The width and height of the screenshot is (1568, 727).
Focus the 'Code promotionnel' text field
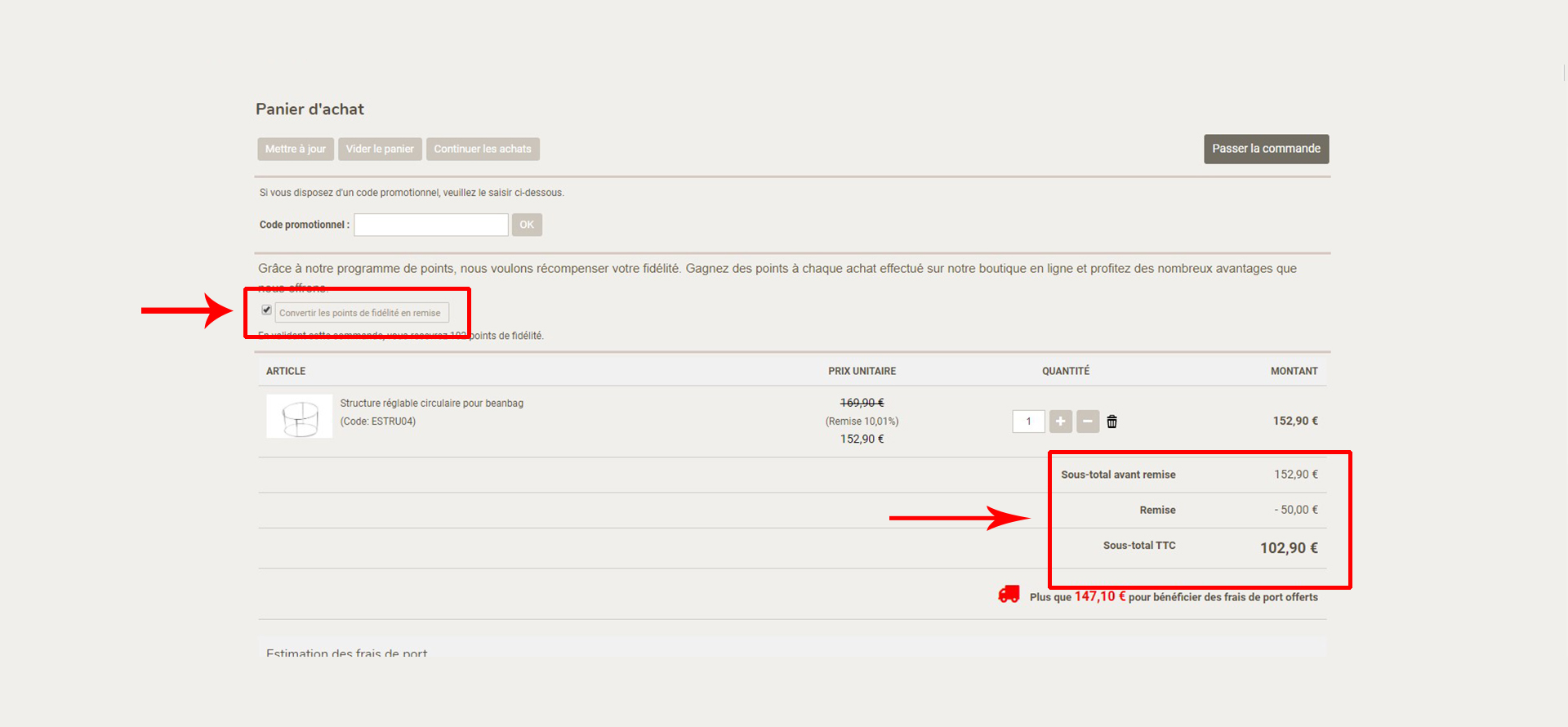tap(430, 225)
